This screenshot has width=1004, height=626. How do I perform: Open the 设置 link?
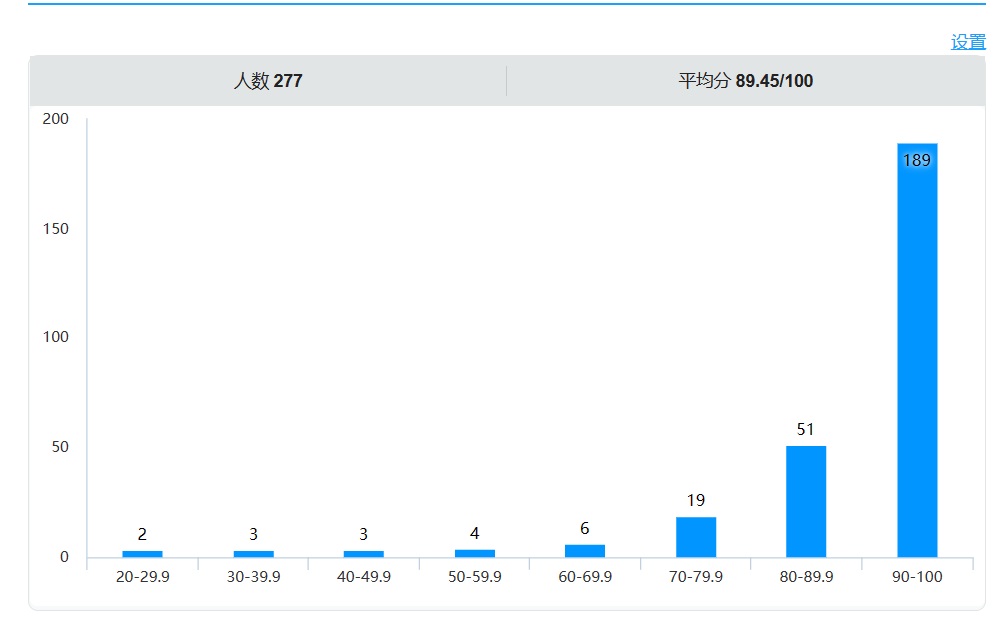[x=967, y=42]
